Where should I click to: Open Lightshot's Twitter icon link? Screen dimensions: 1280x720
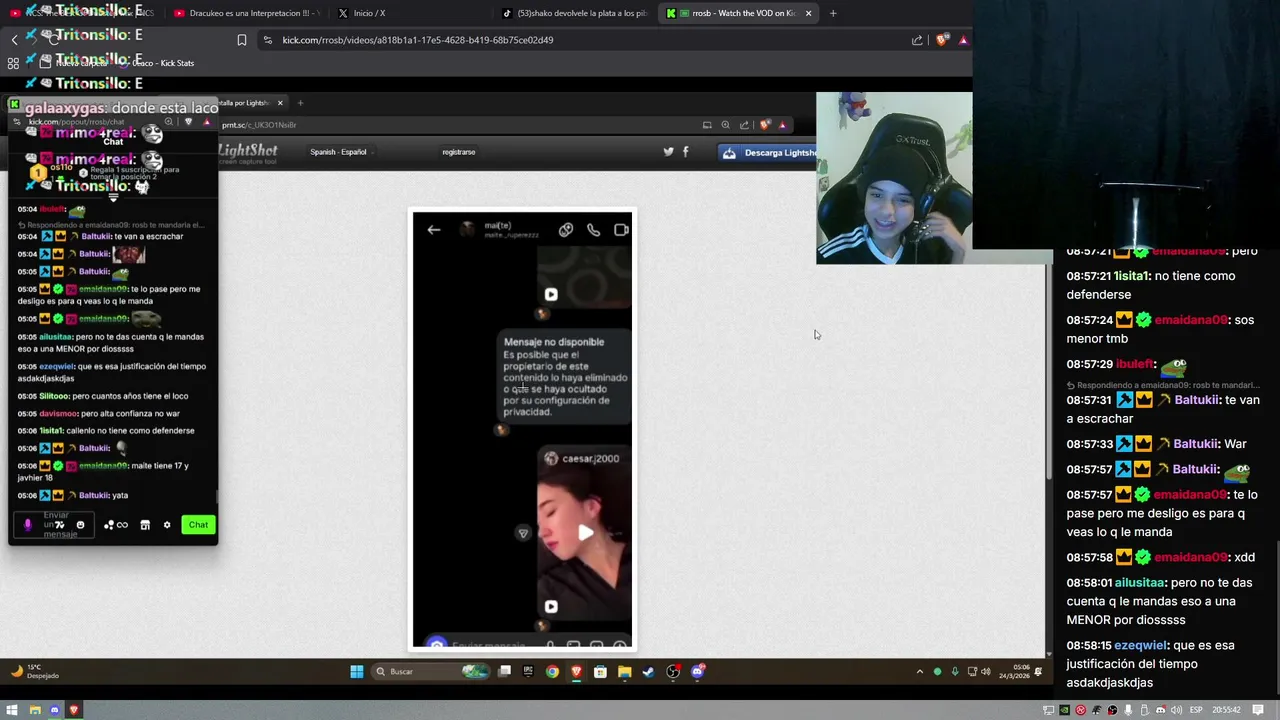669,152
